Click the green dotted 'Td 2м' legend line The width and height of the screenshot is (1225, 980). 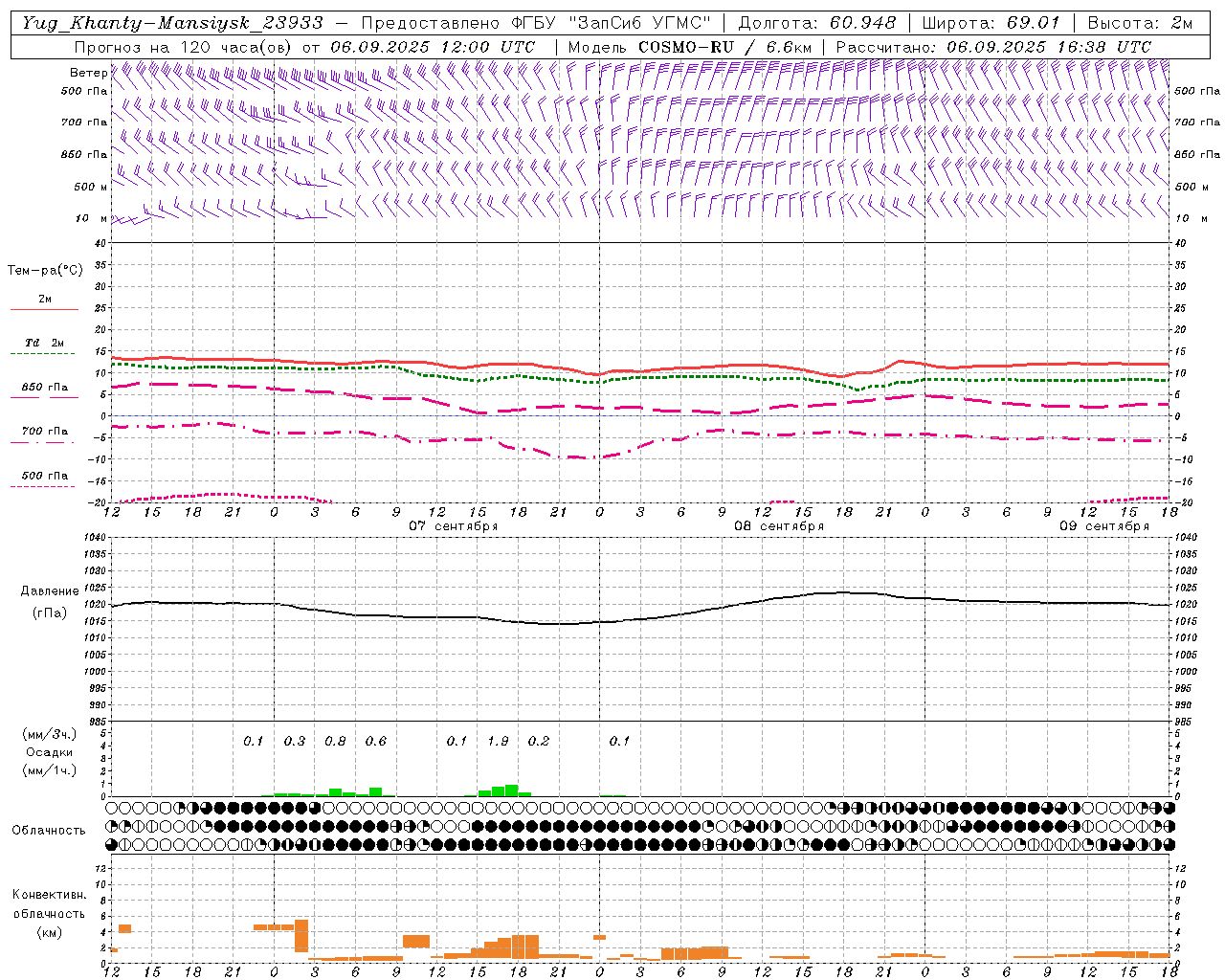[42, 353]
